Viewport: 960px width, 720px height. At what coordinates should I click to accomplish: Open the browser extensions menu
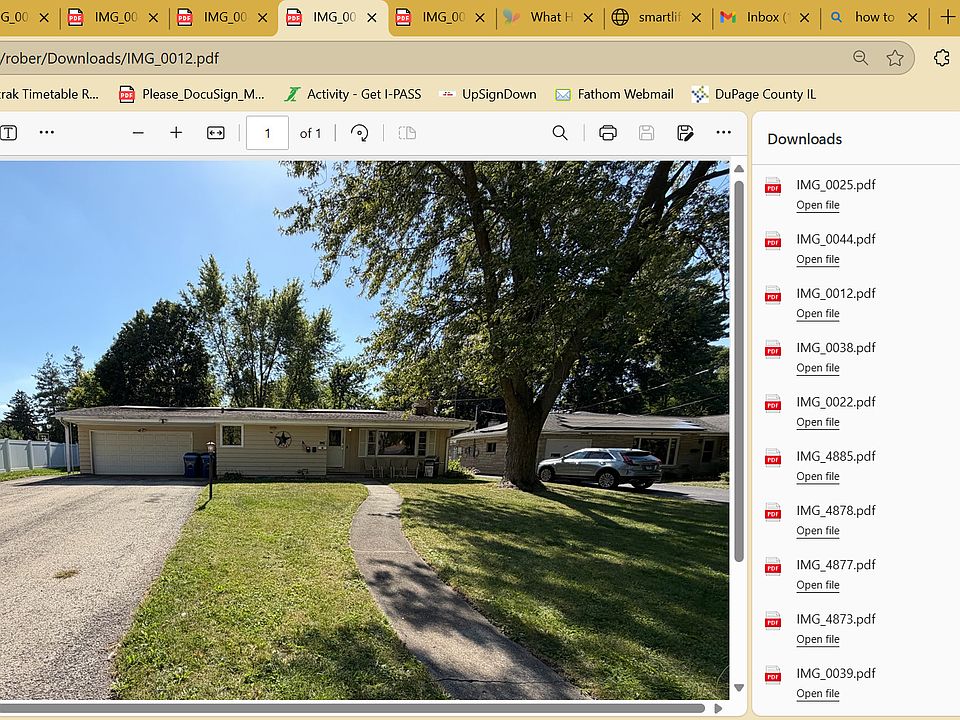(x=941, y=58)
